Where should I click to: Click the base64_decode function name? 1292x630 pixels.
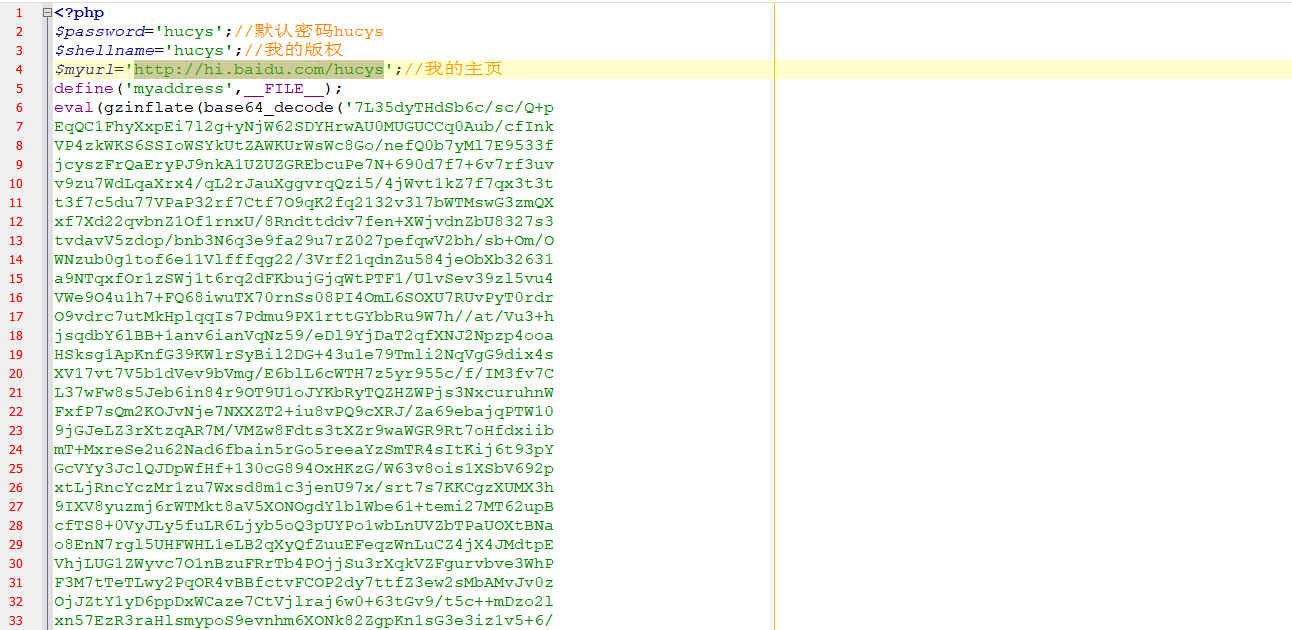tap(268, 108)
